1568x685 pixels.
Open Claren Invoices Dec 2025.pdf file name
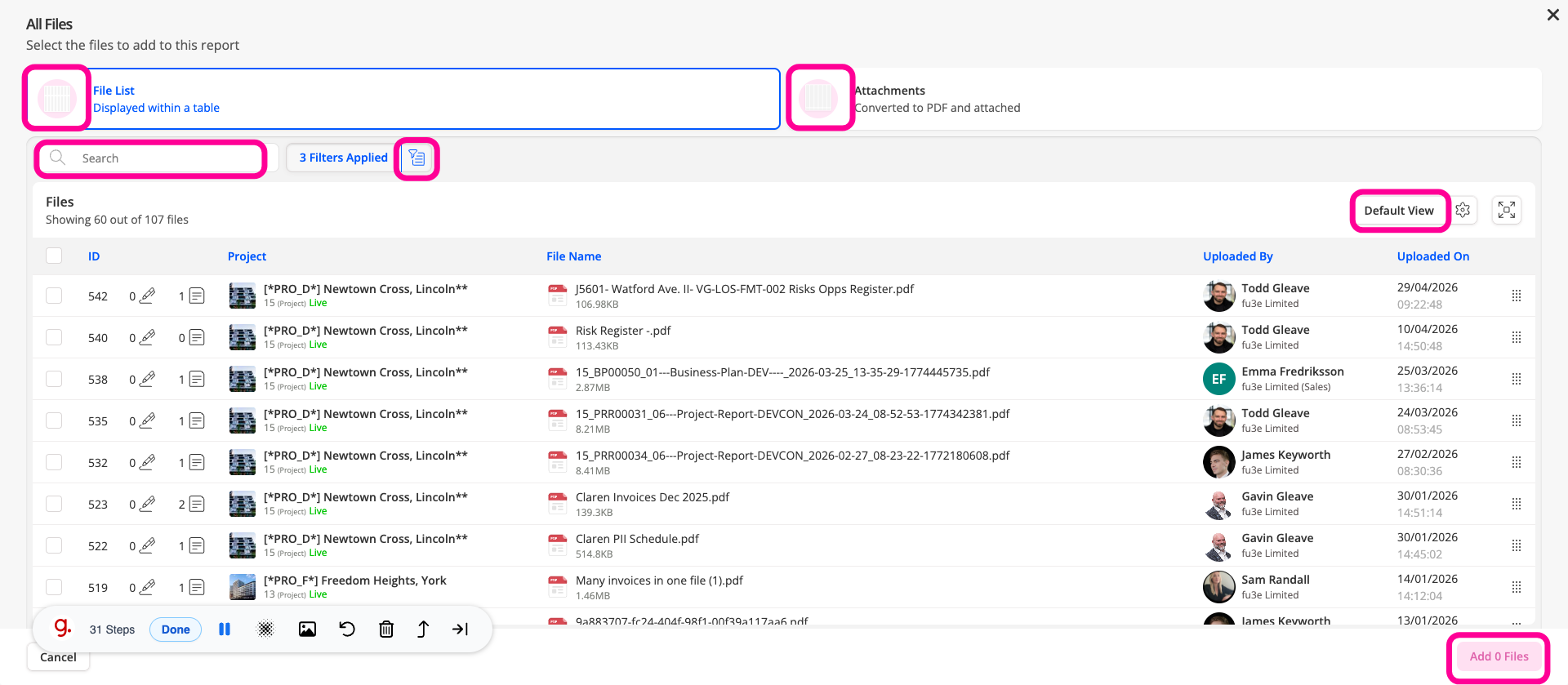(652, 497)
